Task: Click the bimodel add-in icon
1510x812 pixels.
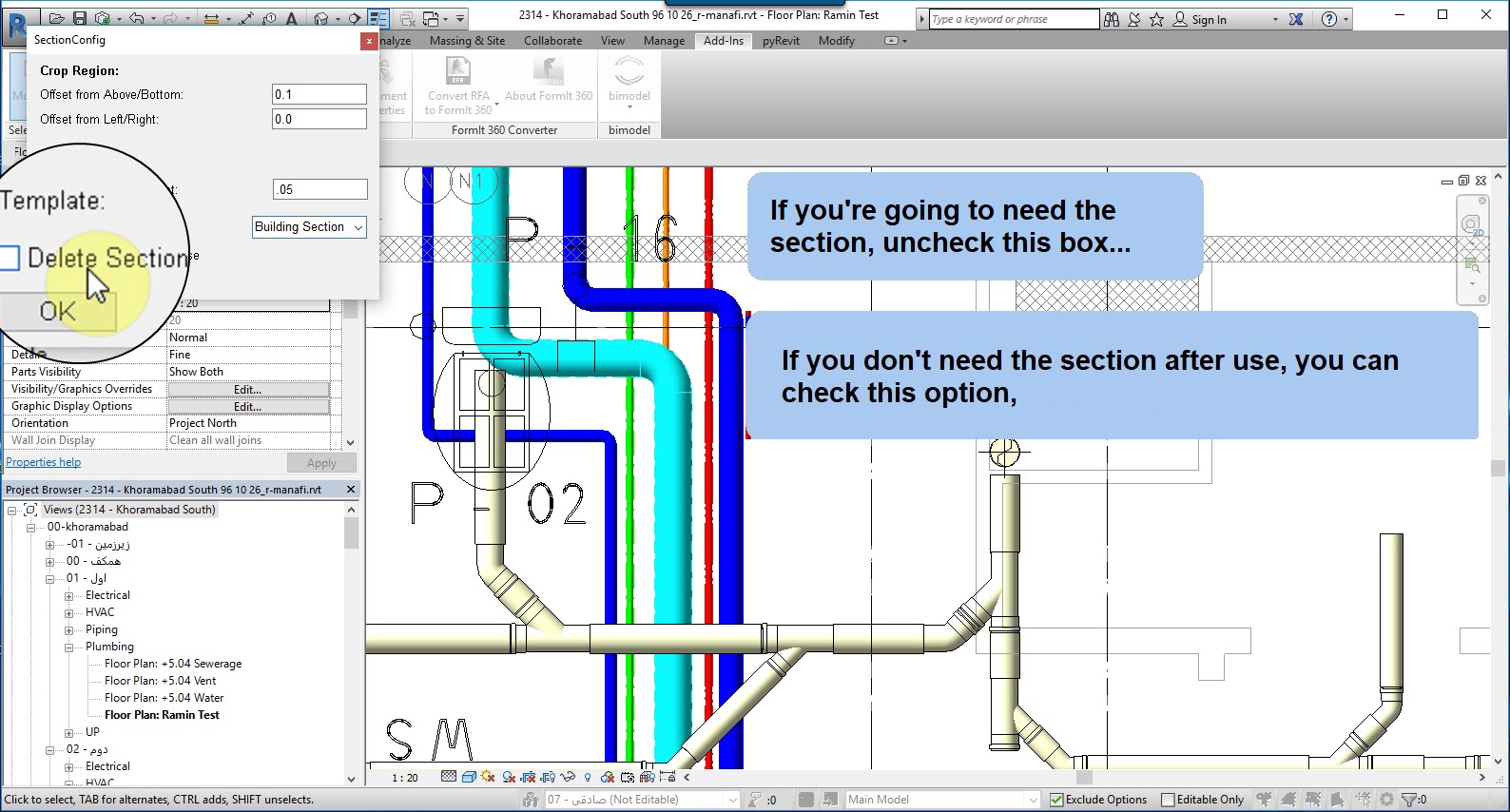Action: coord(629,70)
